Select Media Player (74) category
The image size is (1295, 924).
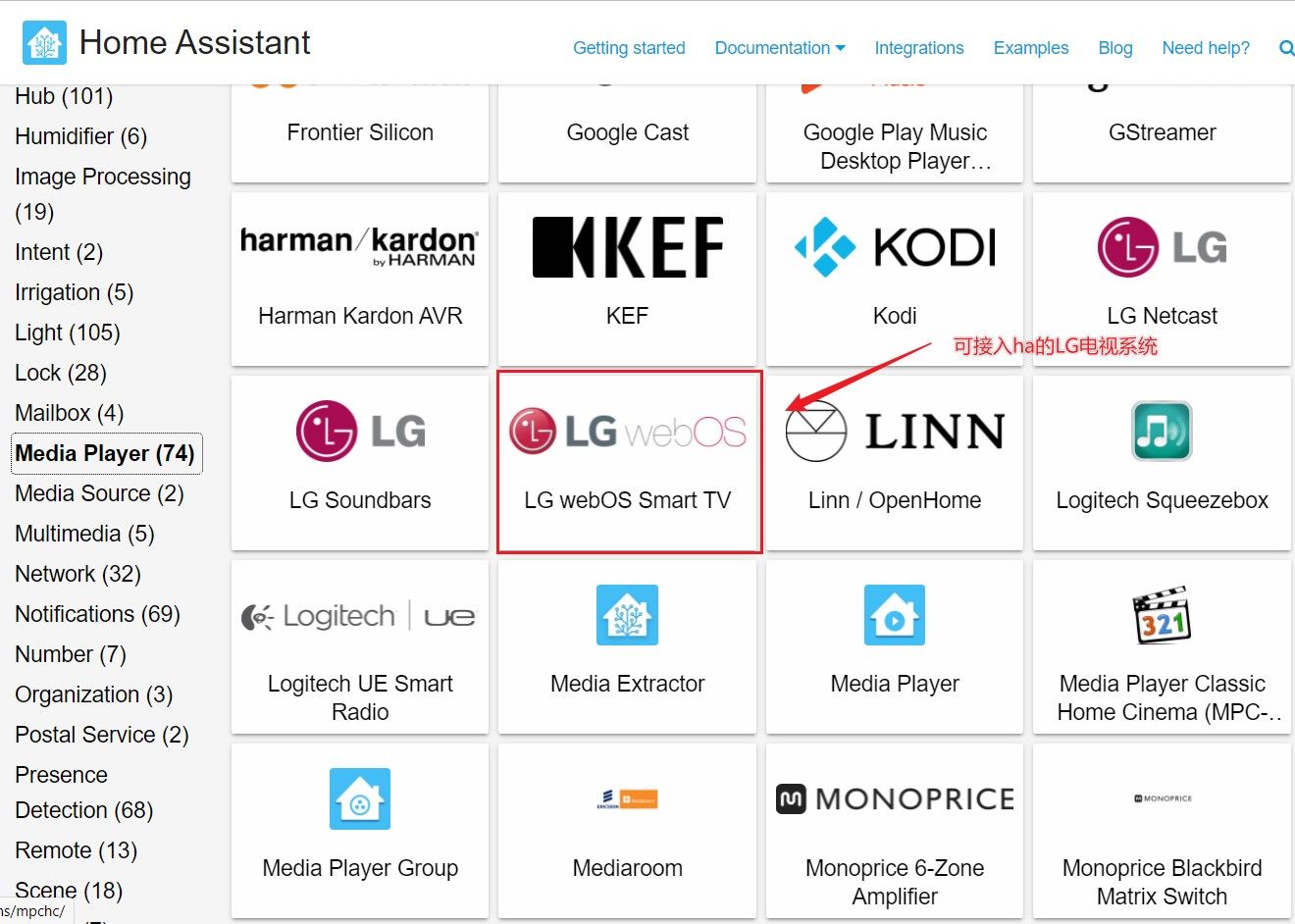tap(106, 453)
